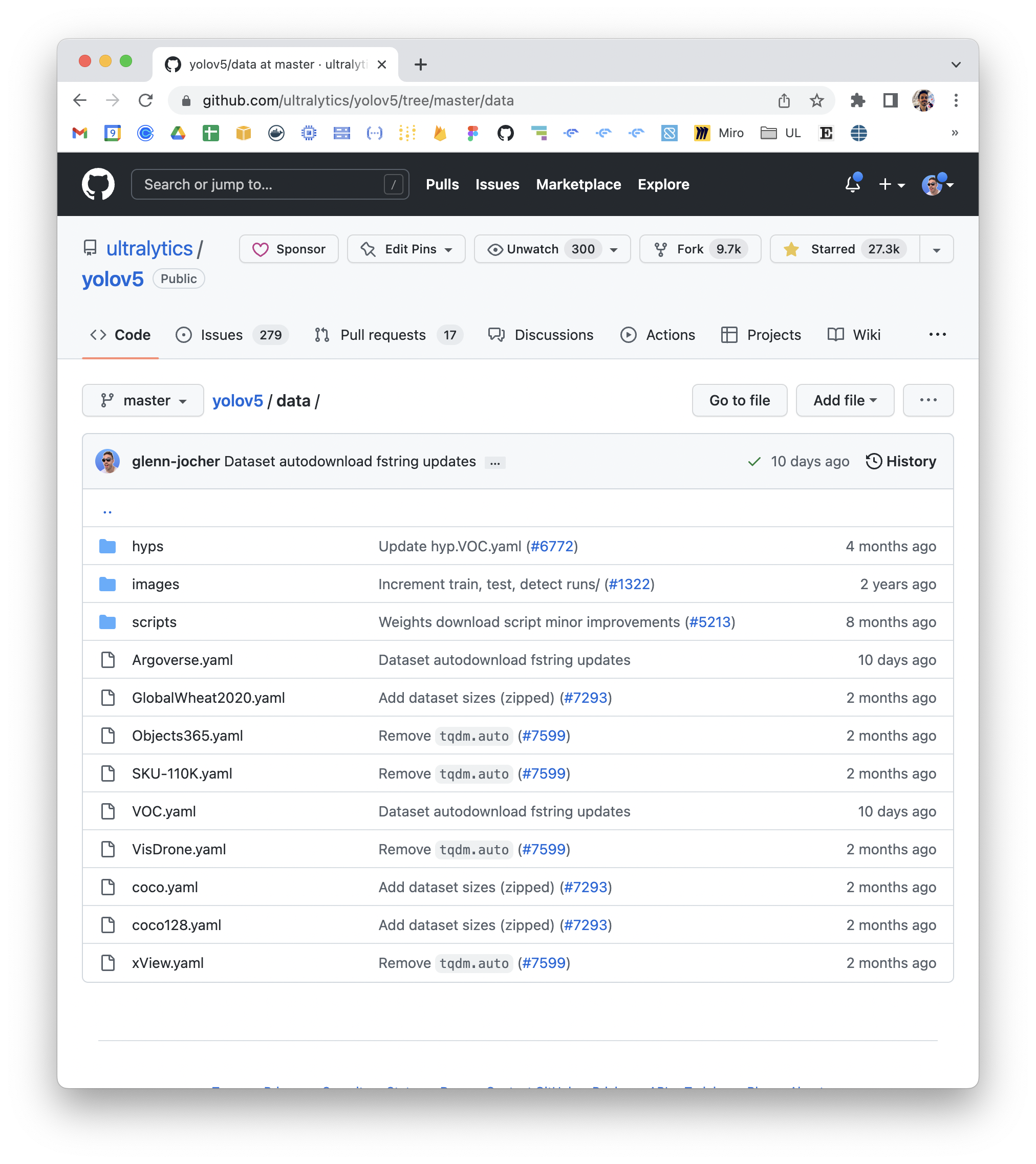Click the Gmail bookmark icon
The image size is (1036, 1164).
tap(80, 133)
